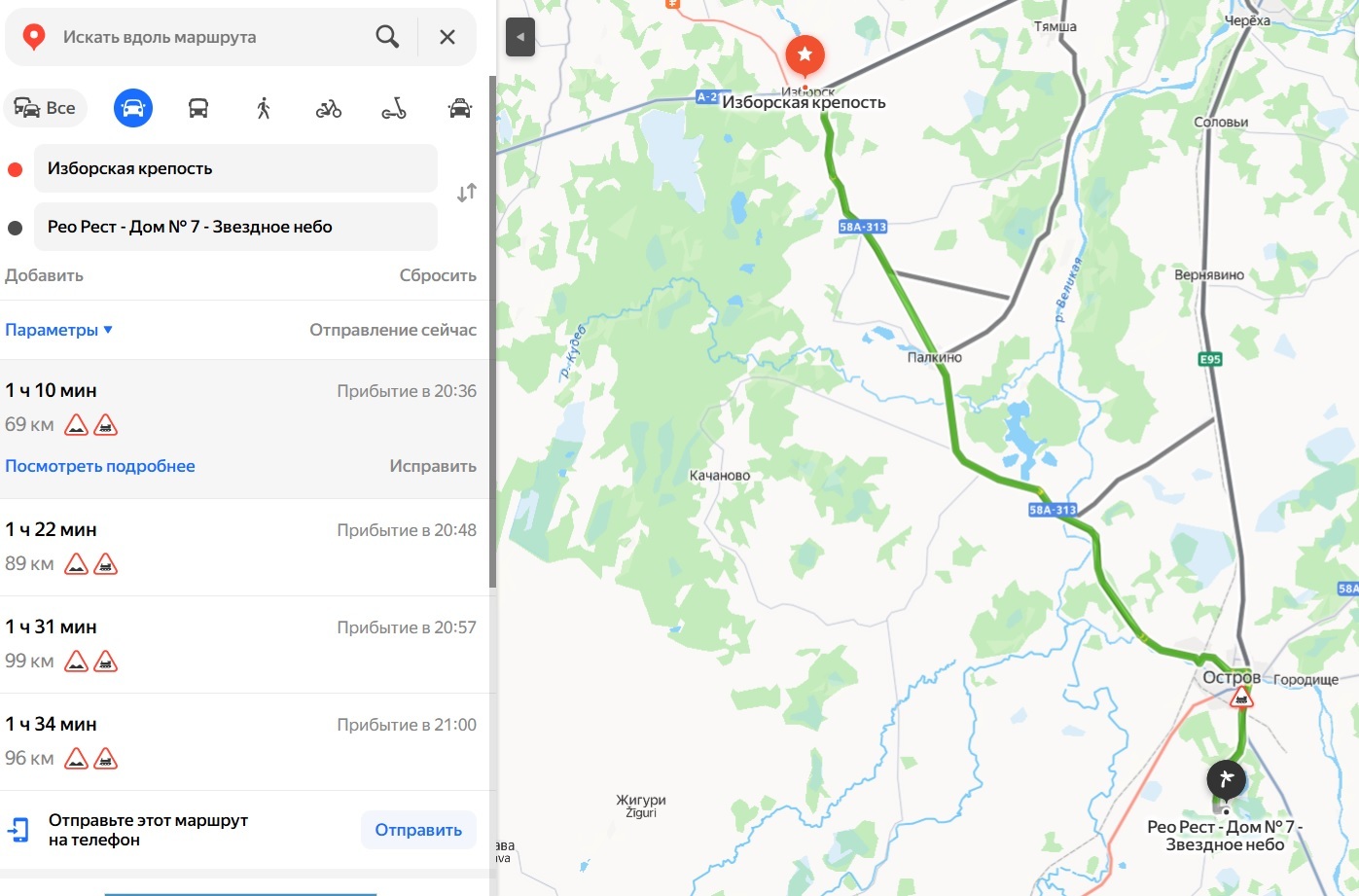Swap start and destination points

tap(467, 193)
